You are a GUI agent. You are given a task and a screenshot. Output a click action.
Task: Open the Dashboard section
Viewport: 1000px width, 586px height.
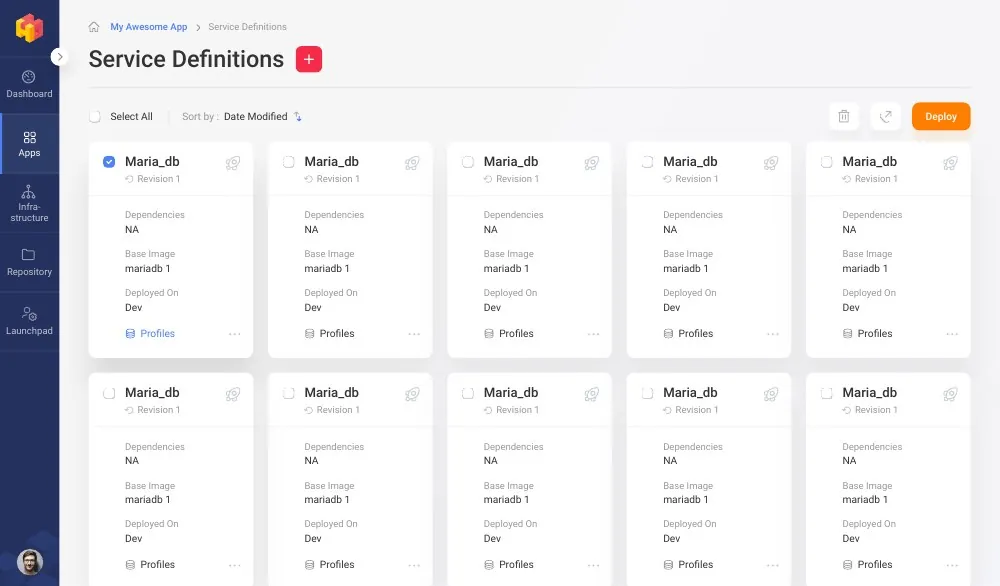[x=29, y=85]
